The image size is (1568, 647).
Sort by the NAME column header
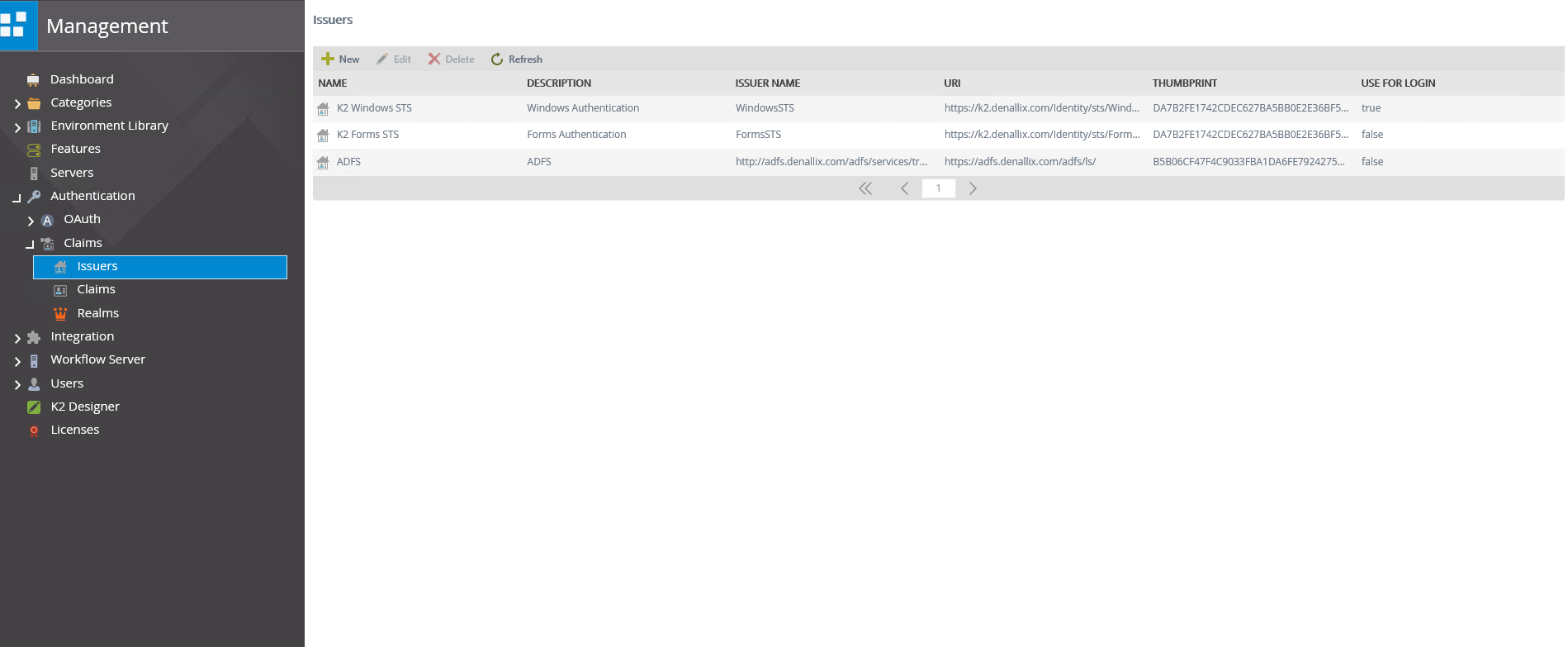point(333,83)
